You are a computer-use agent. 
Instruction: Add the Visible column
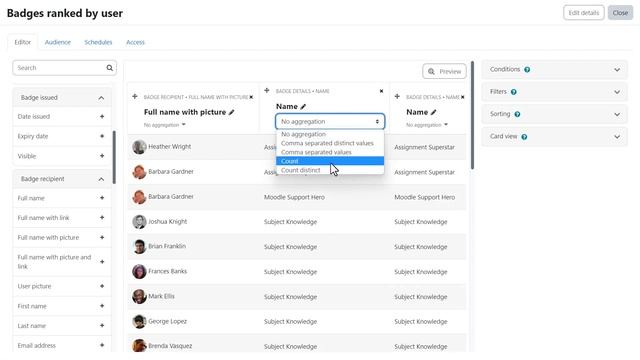tap(102, 156)
